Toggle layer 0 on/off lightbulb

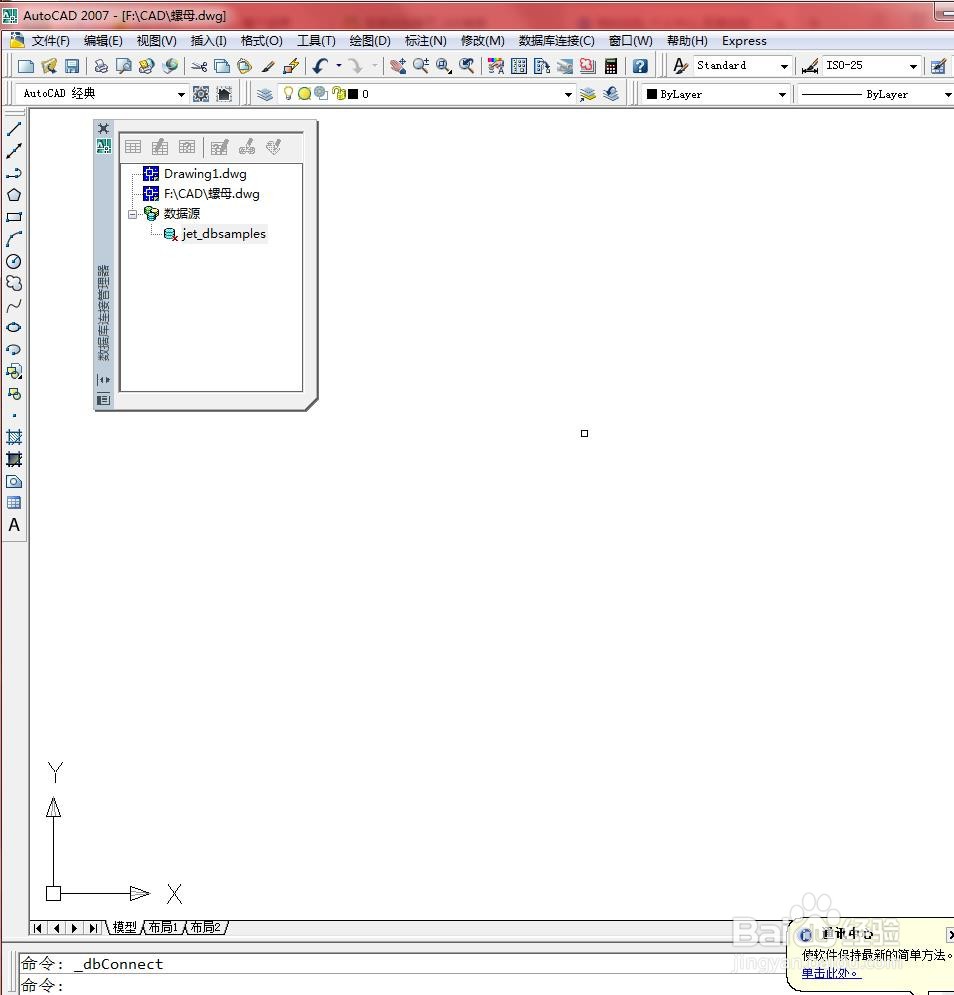[288, 94]
